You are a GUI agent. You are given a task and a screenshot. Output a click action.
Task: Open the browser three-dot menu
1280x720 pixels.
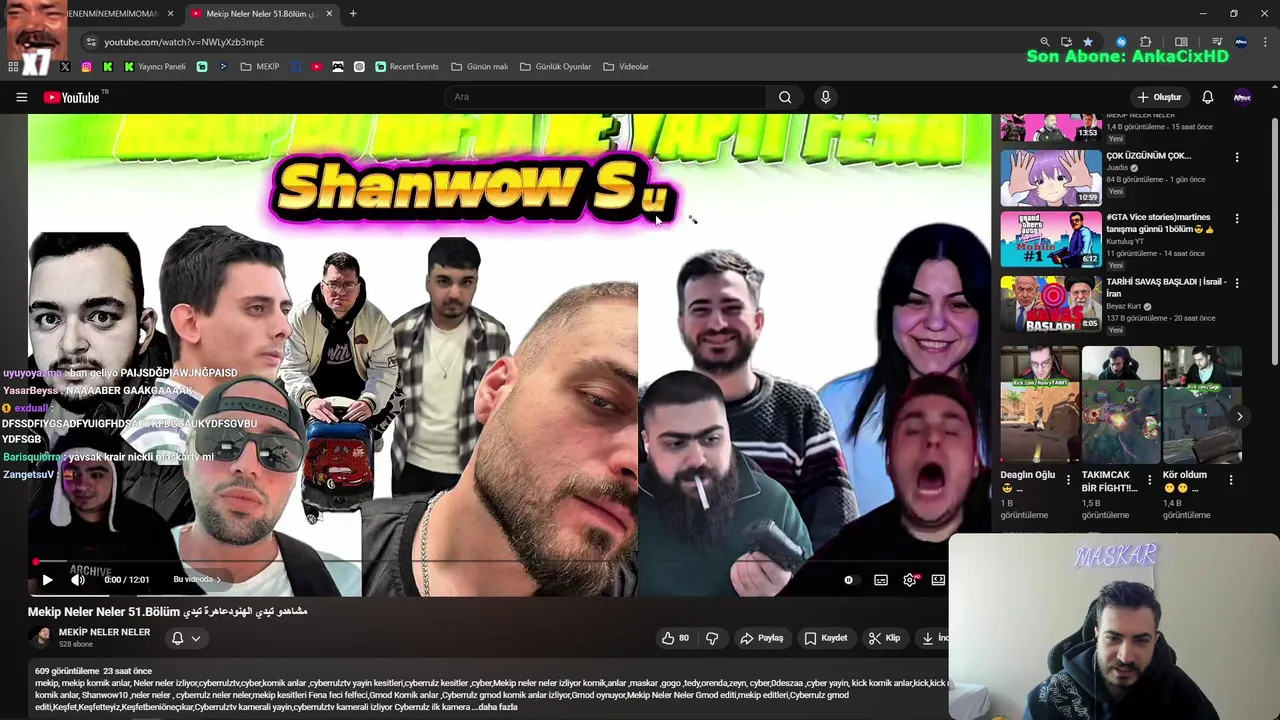pyautogui.click(x=1265, y=42)
